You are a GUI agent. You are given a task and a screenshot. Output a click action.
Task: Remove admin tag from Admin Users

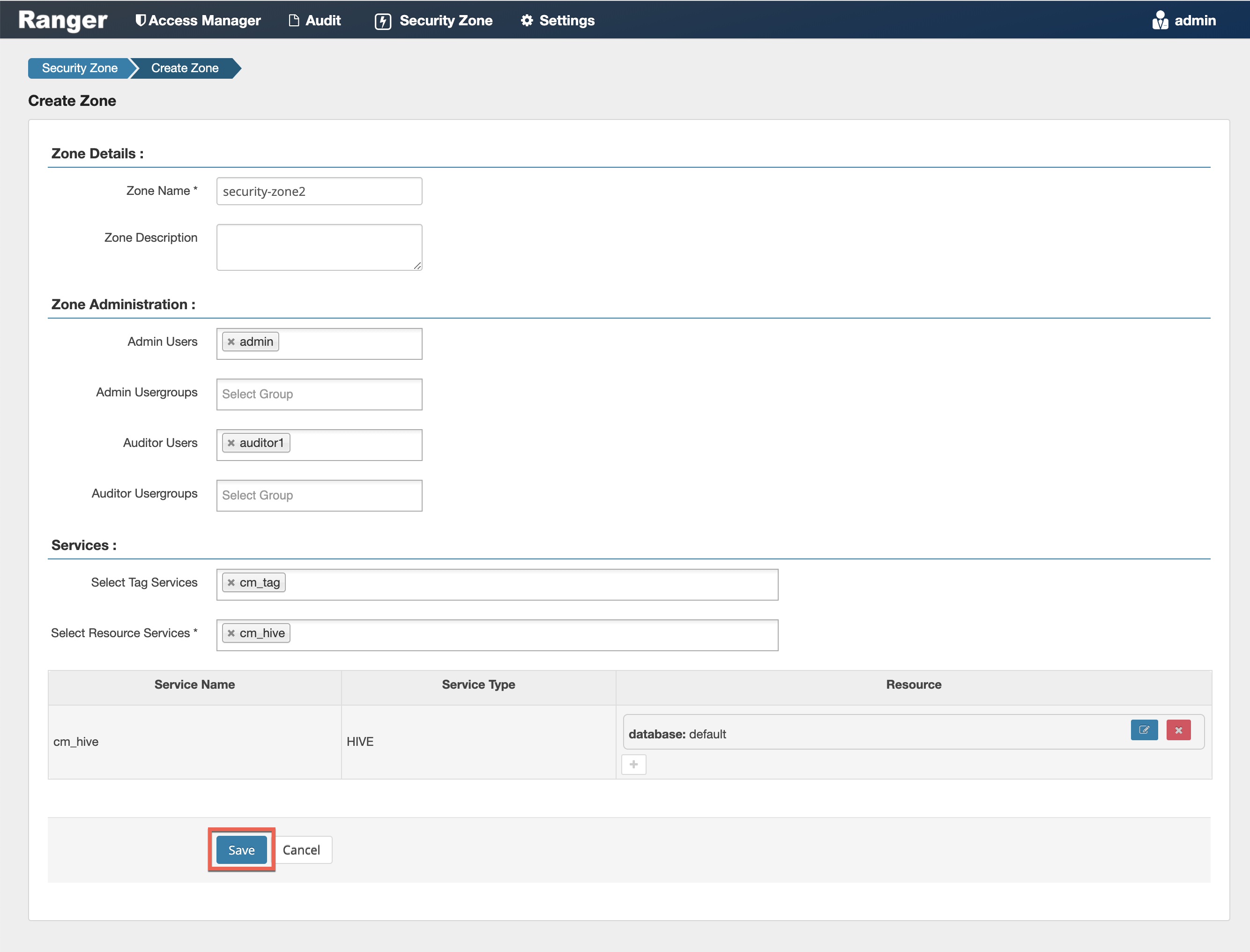point(231,342)
